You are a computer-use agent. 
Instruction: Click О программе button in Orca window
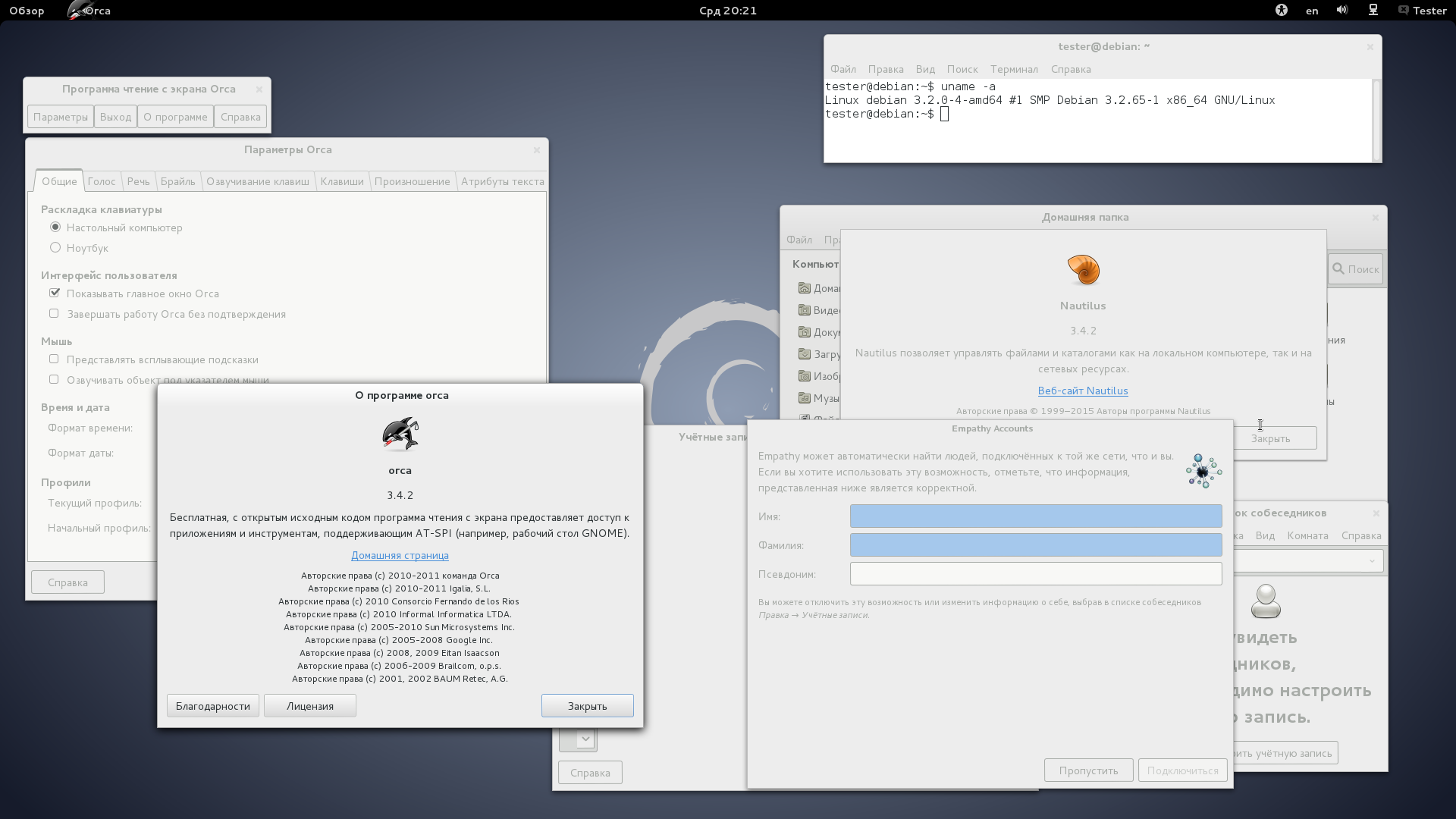(x=175, y=117)
